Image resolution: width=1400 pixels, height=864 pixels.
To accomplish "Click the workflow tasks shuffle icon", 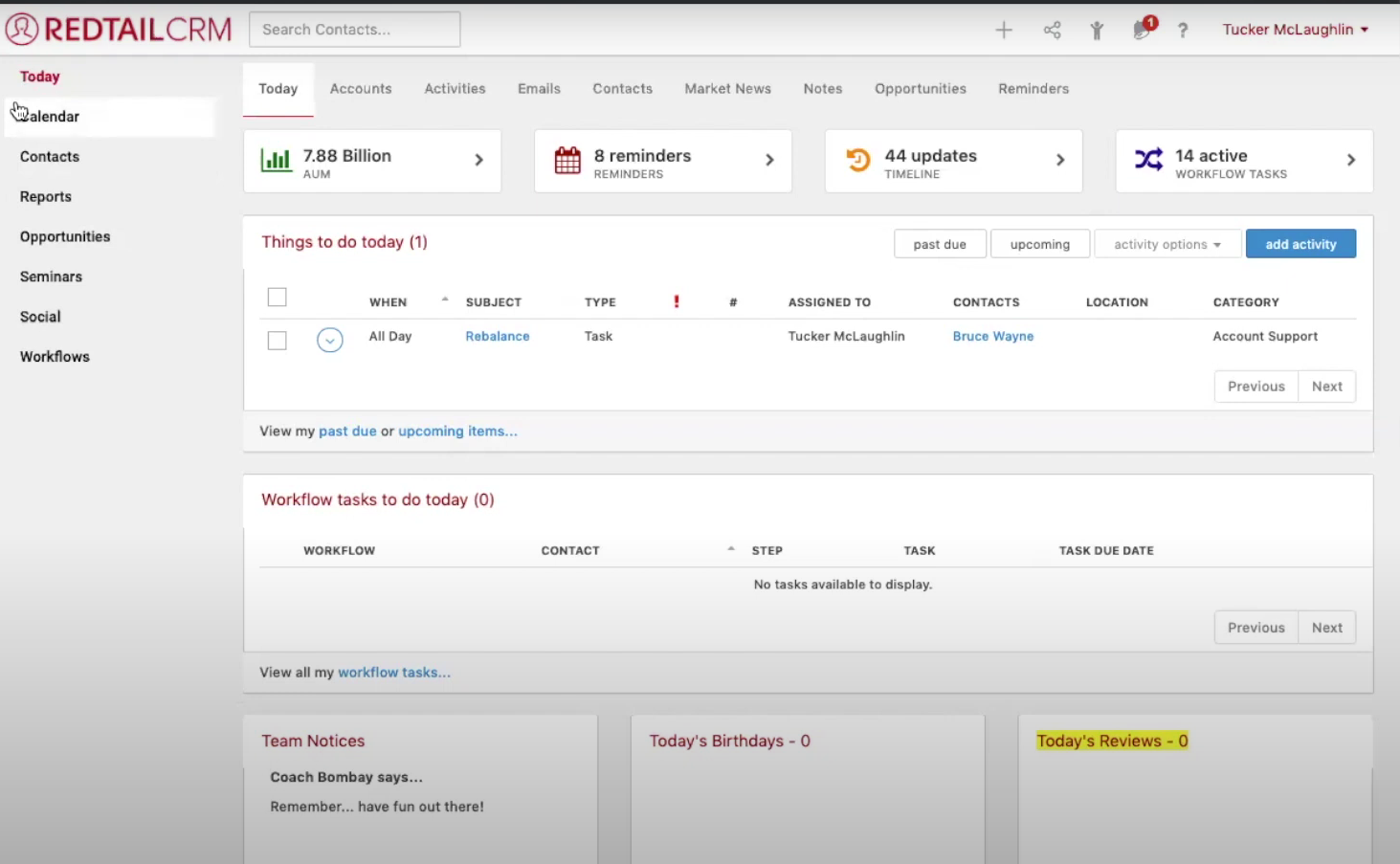I will coord(1147,160).
